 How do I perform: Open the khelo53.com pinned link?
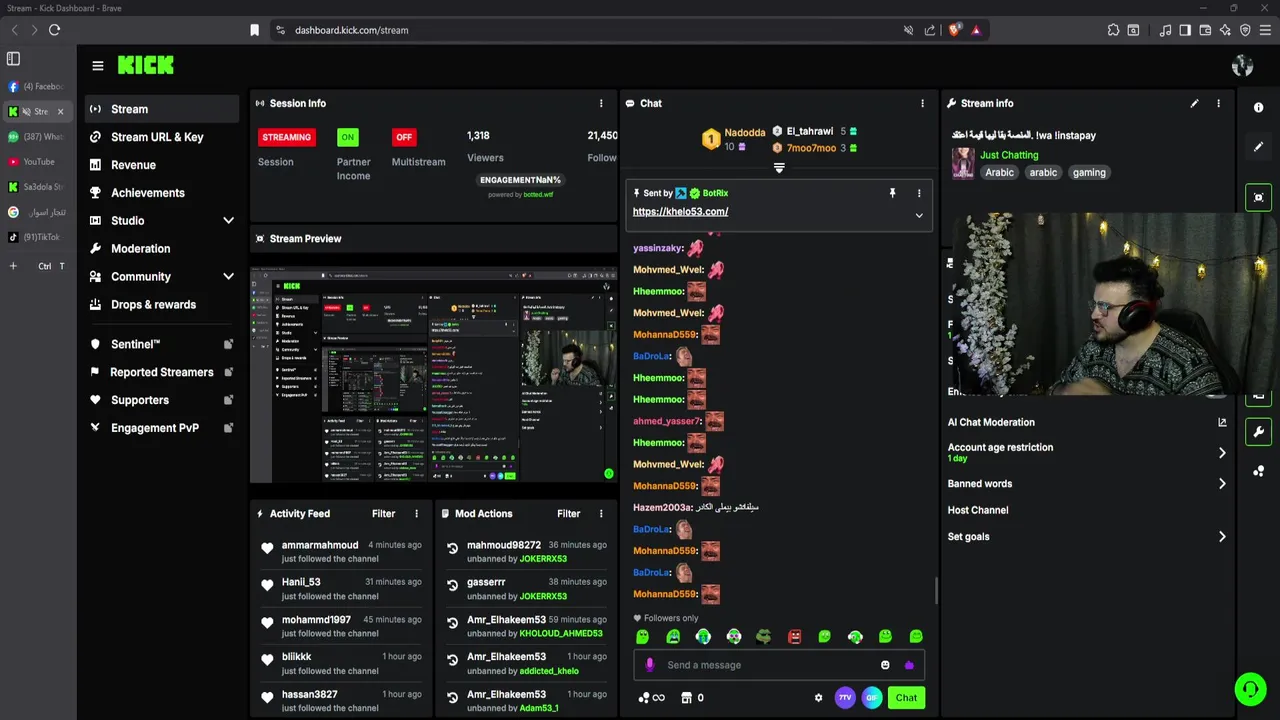click(680, 212)
